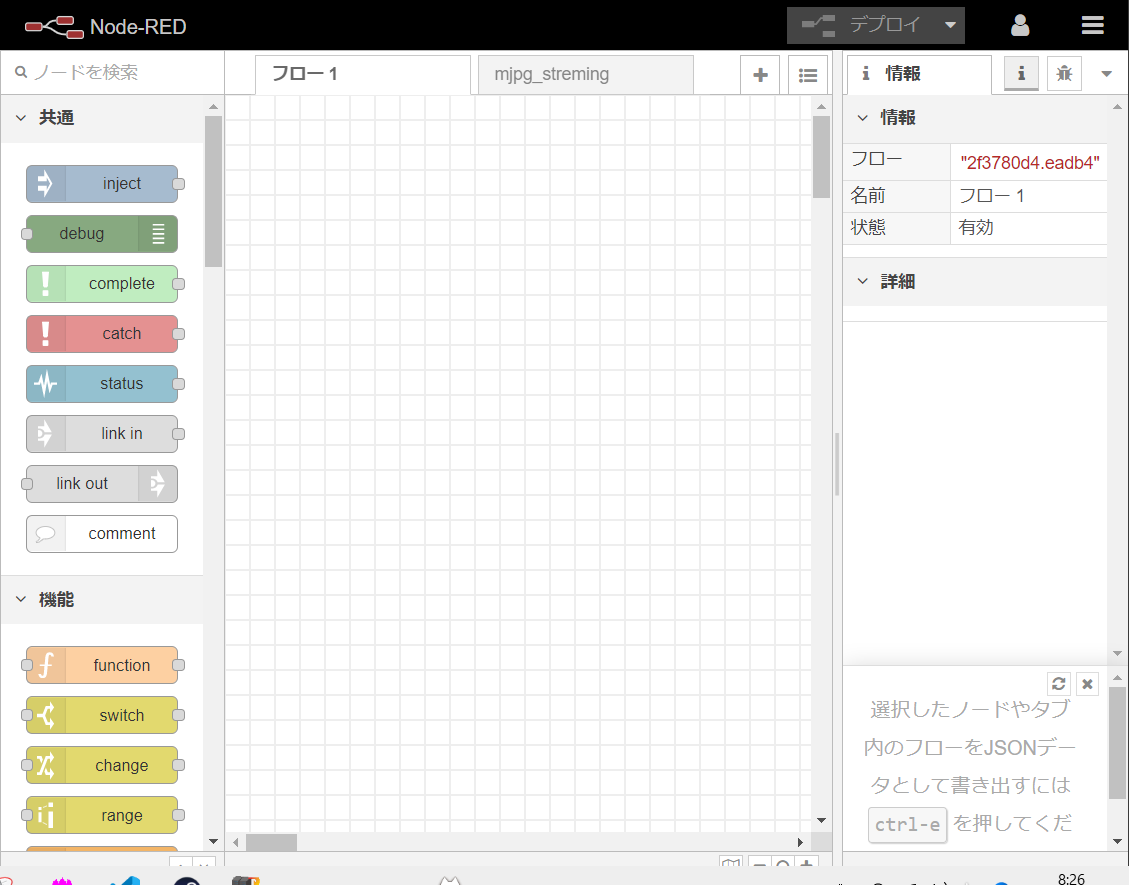Open the sidebar tab dropdown arrow
The width and height of the screenshot is (1129, 885).
pyautogui.click(x=1107, y=73)
